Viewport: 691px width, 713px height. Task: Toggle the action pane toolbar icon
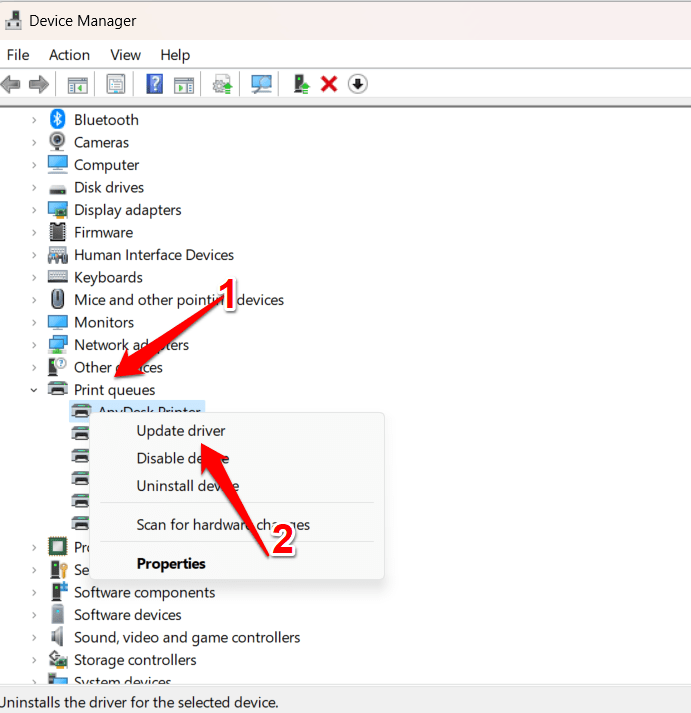[184, 85]
